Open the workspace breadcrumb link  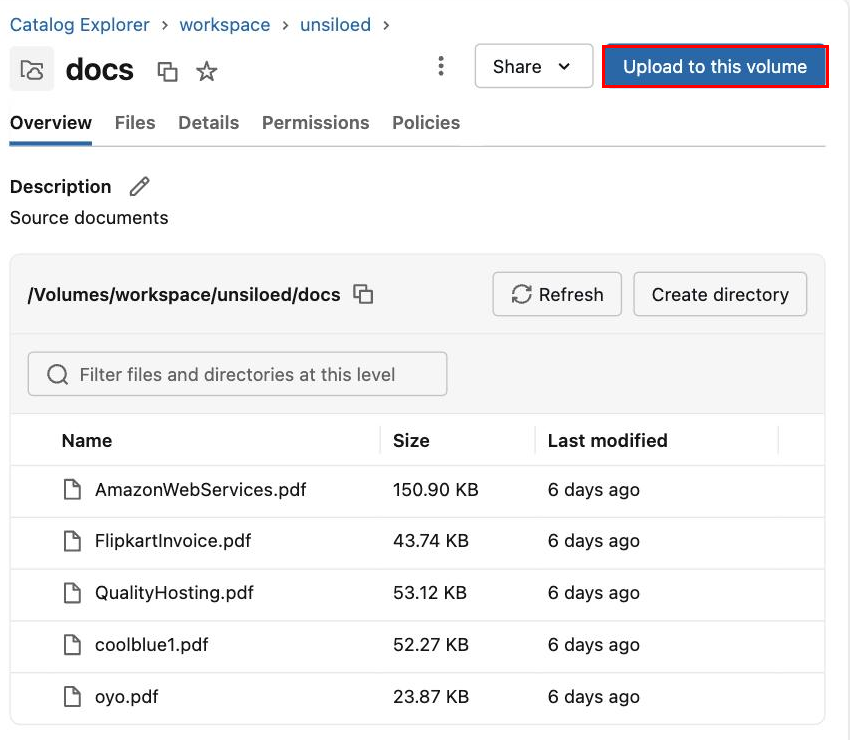click(x=224, y=25)
